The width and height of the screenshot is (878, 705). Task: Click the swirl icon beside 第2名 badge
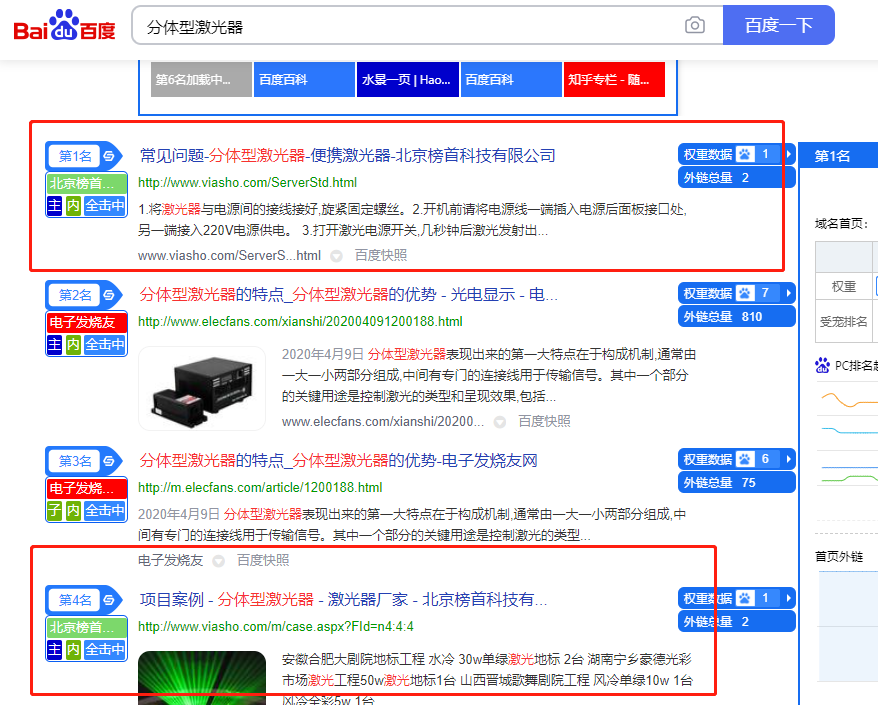pyautogui.click(x=110, y=295)
